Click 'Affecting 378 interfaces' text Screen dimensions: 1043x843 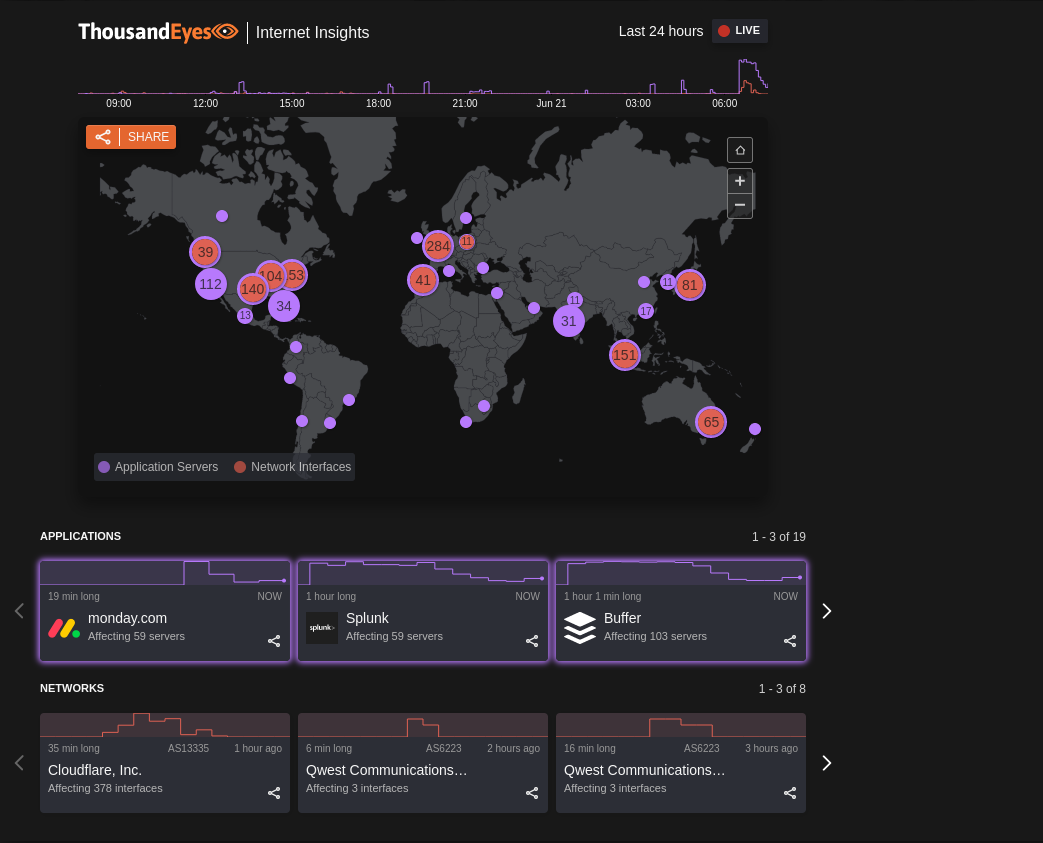click(105, 788)
